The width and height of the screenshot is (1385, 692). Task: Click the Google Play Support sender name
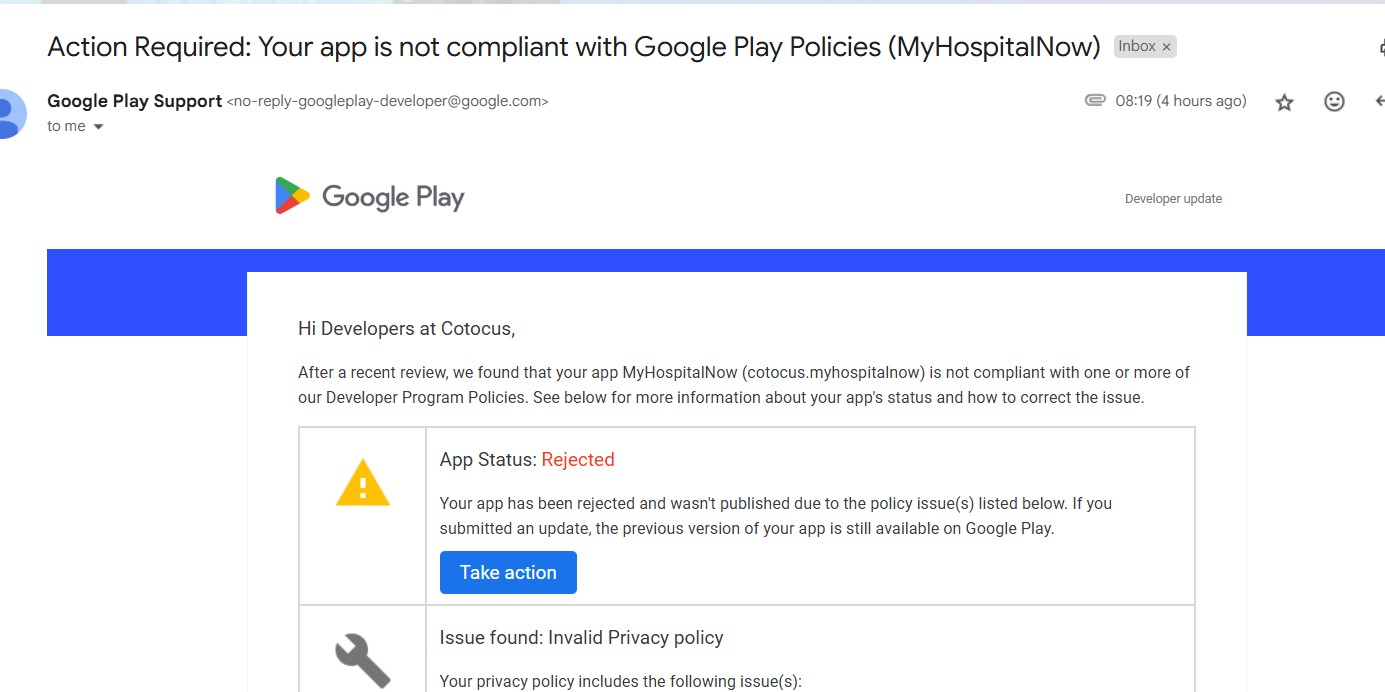pos(135,101)
